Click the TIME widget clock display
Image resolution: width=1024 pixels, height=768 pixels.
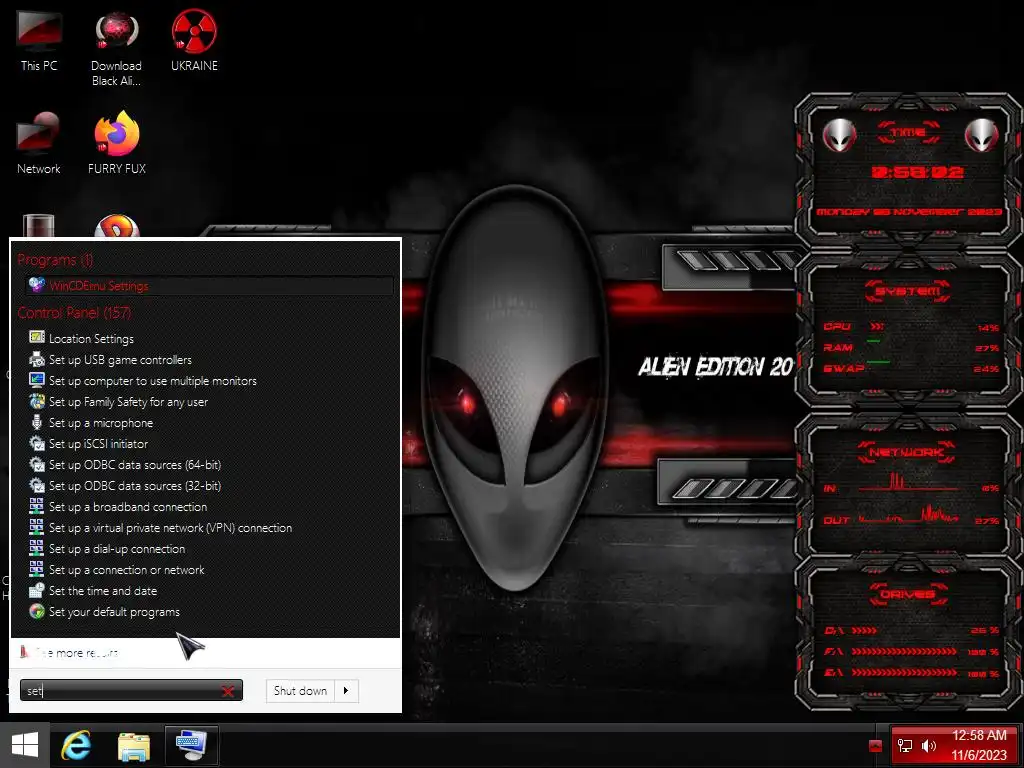[x=918, y=172]
